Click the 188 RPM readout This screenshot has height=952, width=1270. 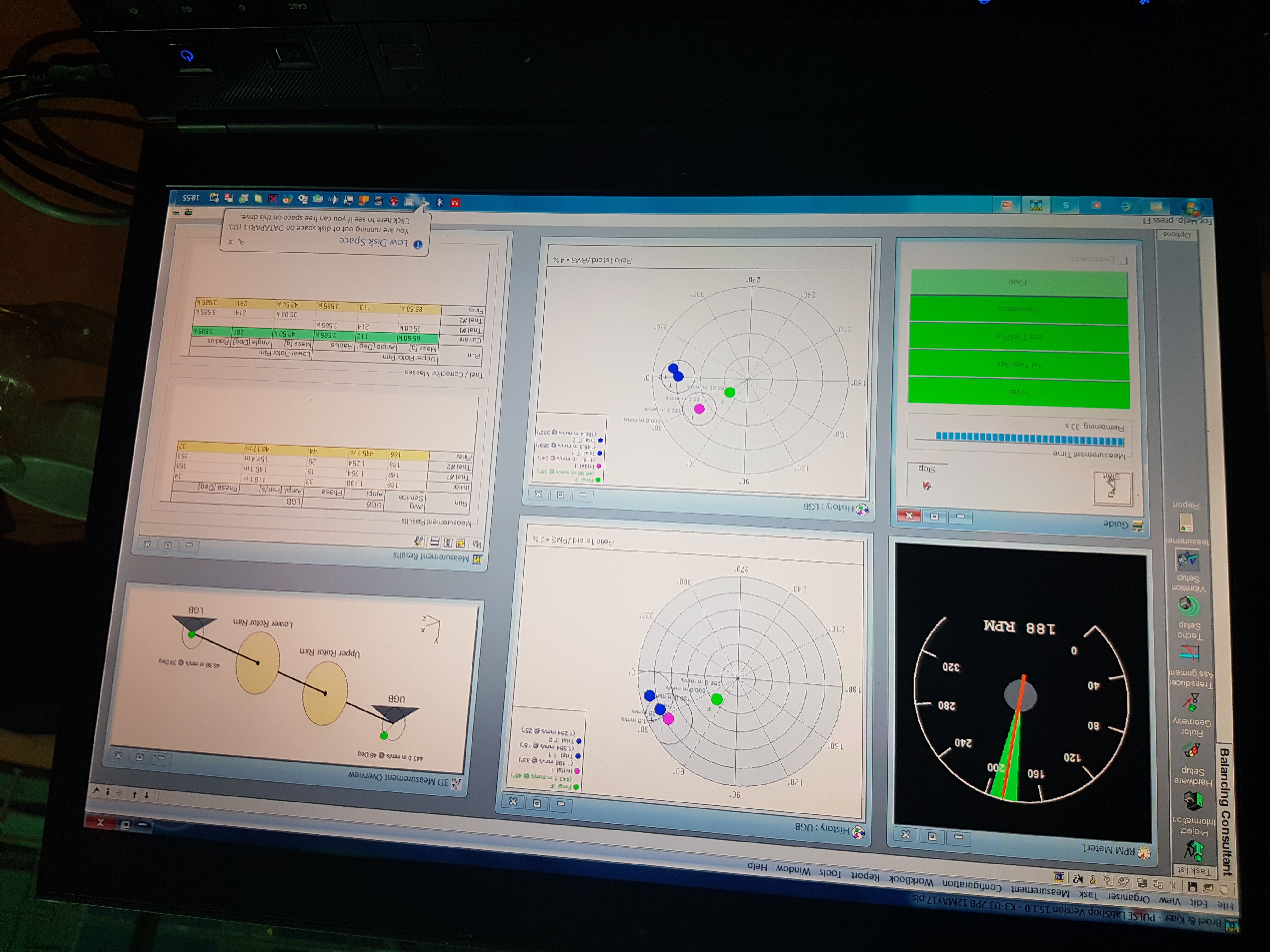pos(1020,627)
